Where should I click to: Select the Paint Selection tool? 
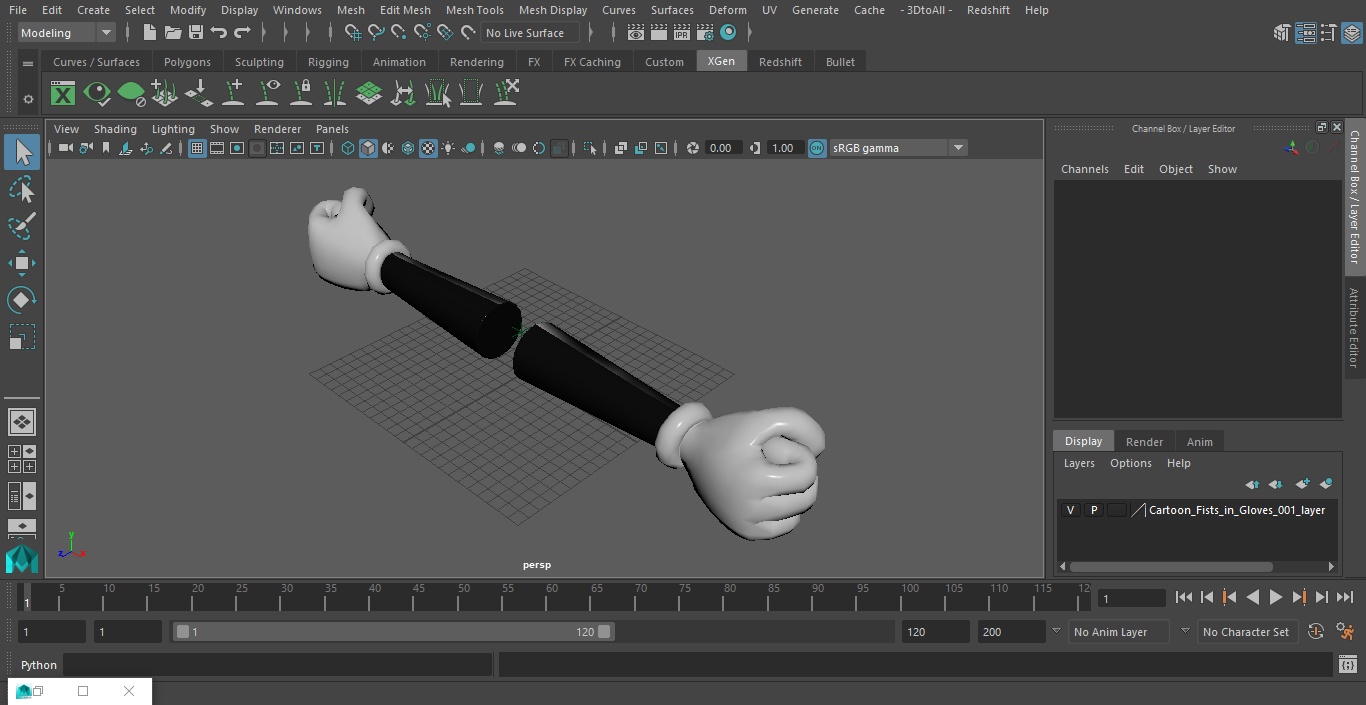pyautogui.click(x=22, y=226)
